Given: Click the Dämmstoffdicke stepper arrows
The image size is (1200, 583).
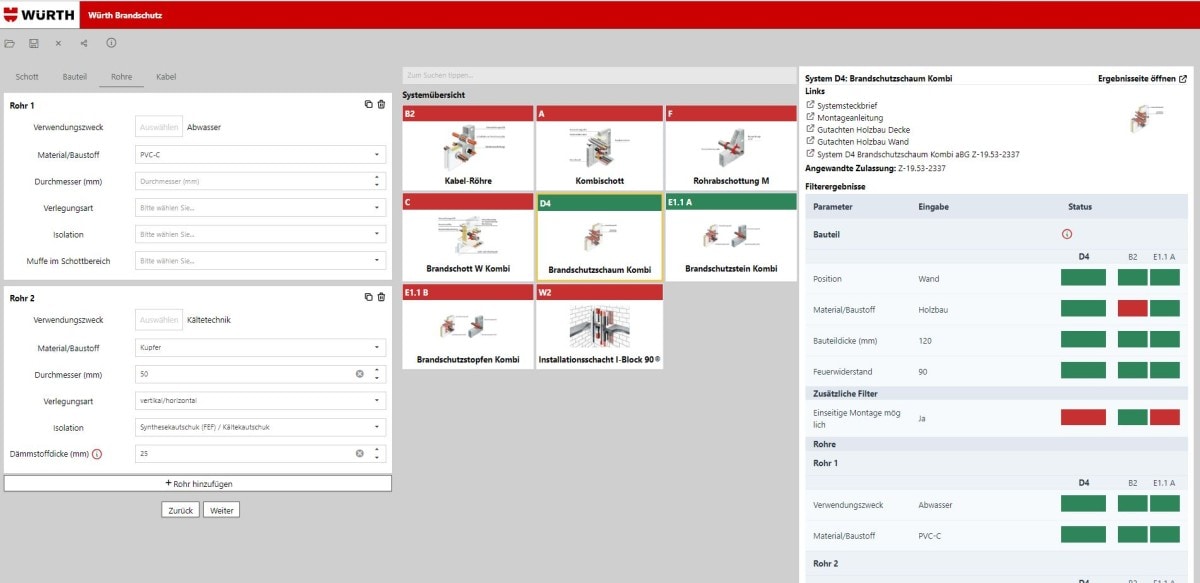Looking at the screenshot, I should pos(377,453).
